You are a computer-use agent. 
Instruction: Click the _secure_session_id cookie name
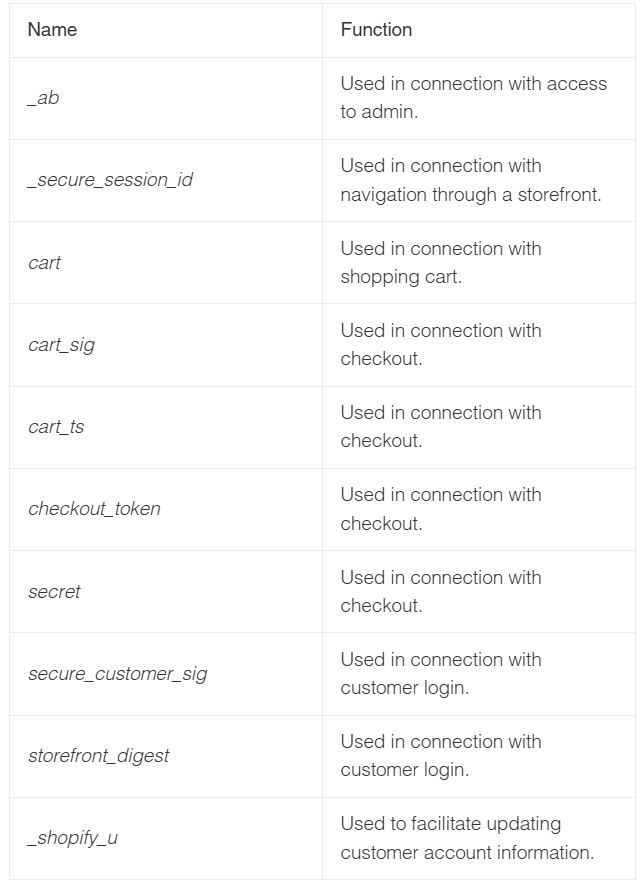point(110,180)
